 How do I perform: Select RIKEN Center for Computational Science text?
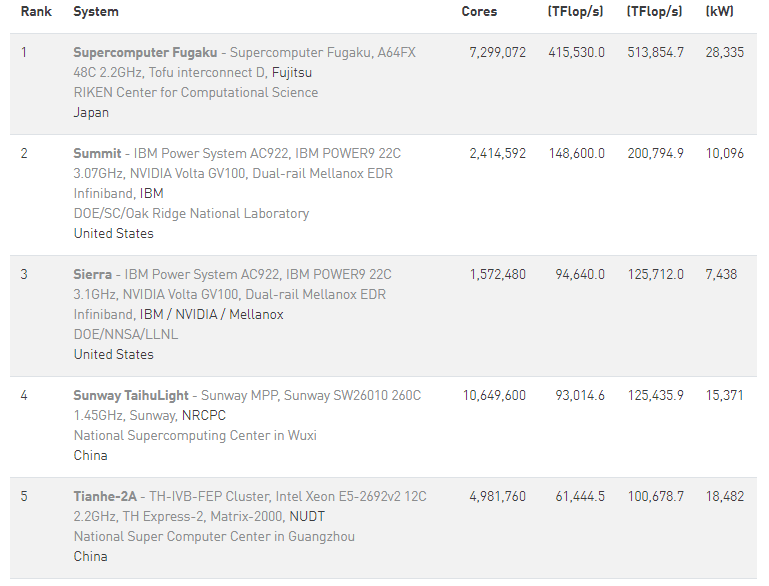pyautogui.click(x=196, y=93)
